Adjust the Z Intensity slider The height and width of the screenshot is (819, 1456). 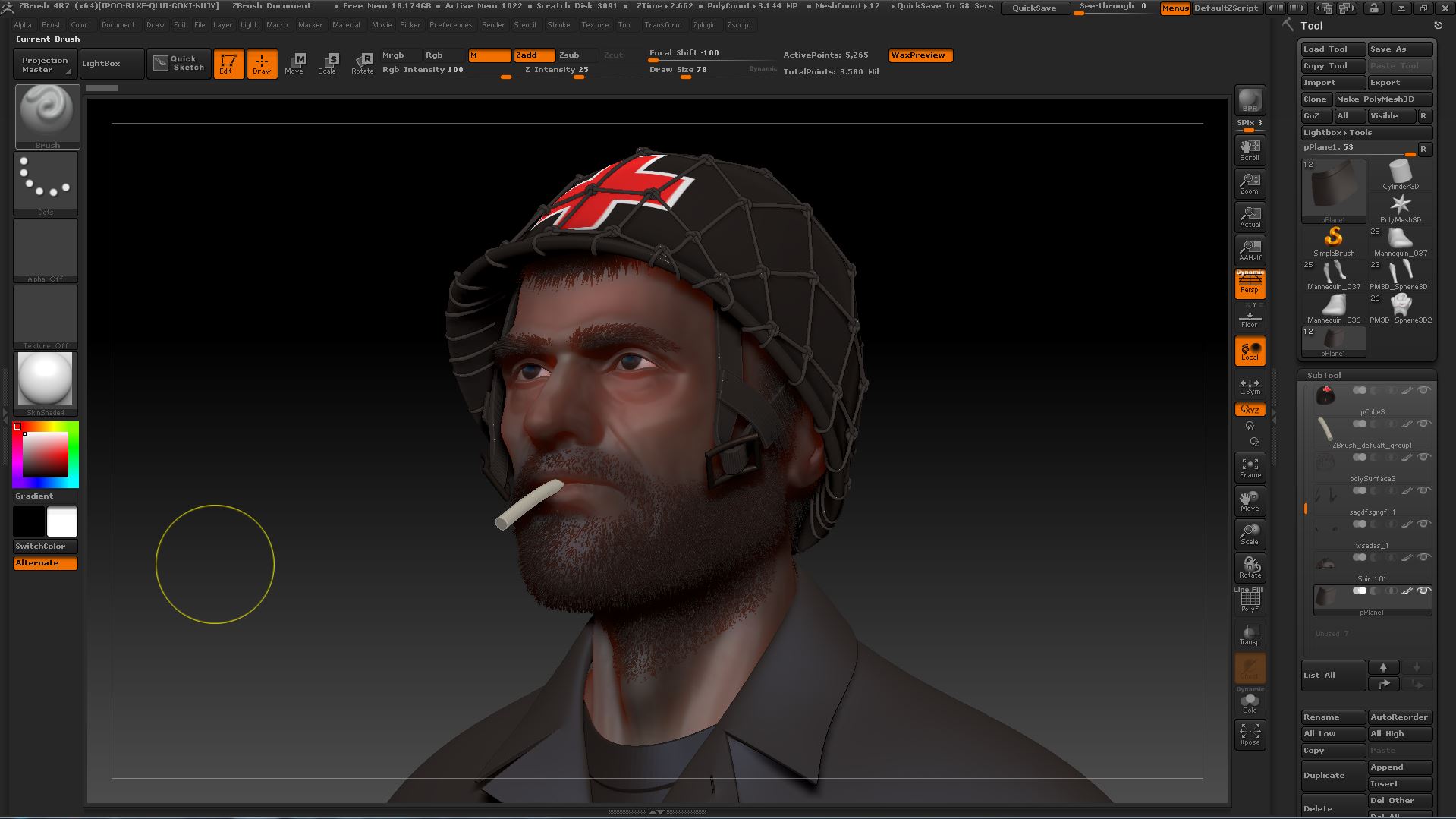[580, 71]
